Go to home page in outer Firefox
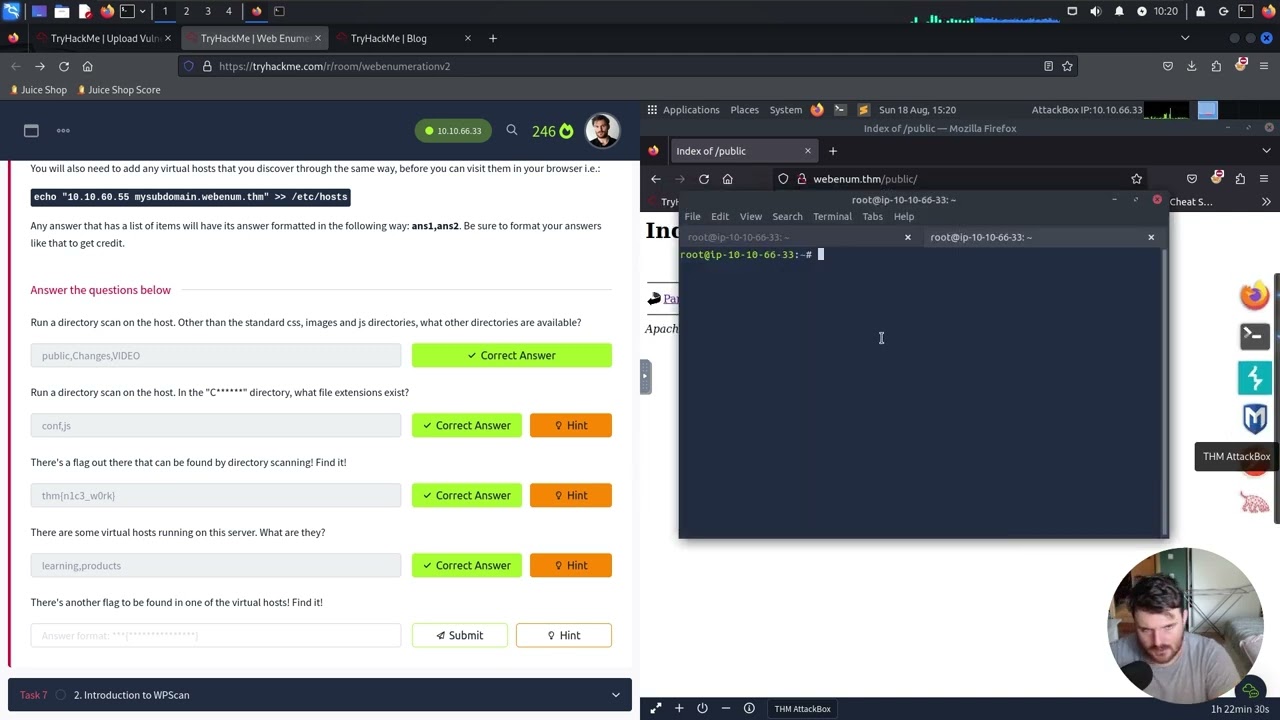Viewport: 1280px width, 720px height. click(x=87, y=66)
